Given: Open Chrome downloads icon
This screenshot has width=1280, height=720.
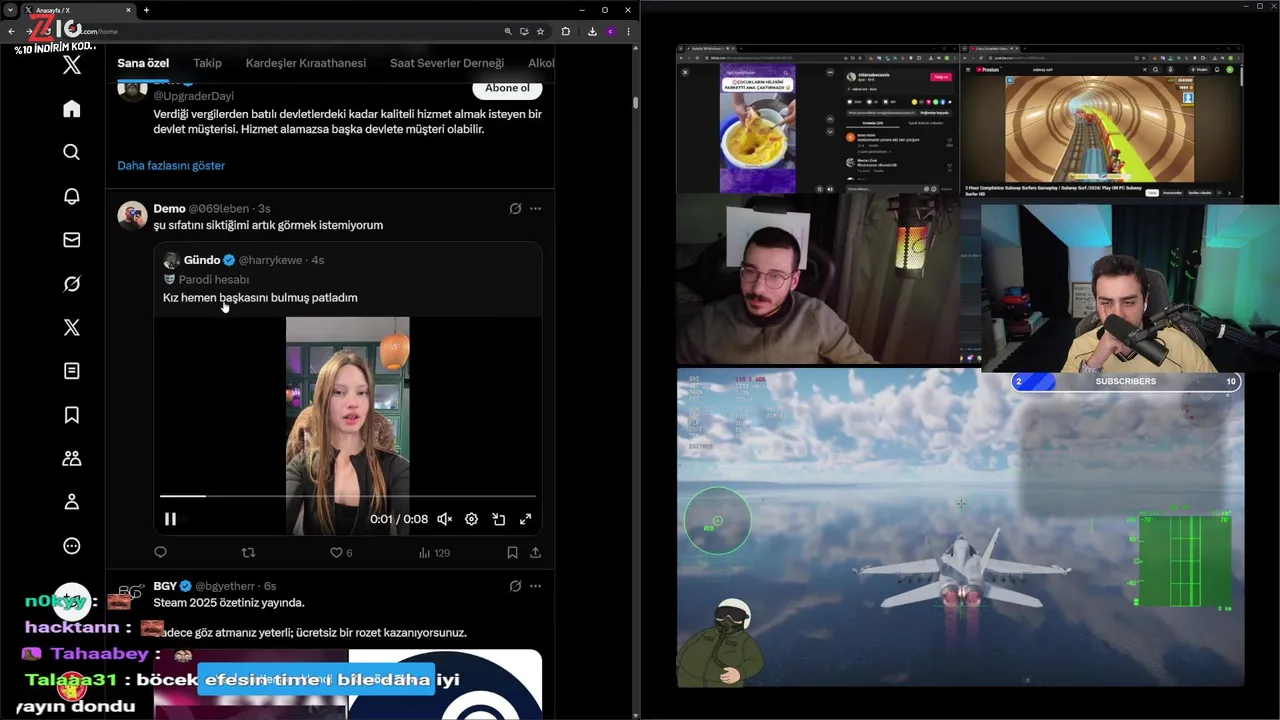Looking at the screenshot, I should pos(592,31).
